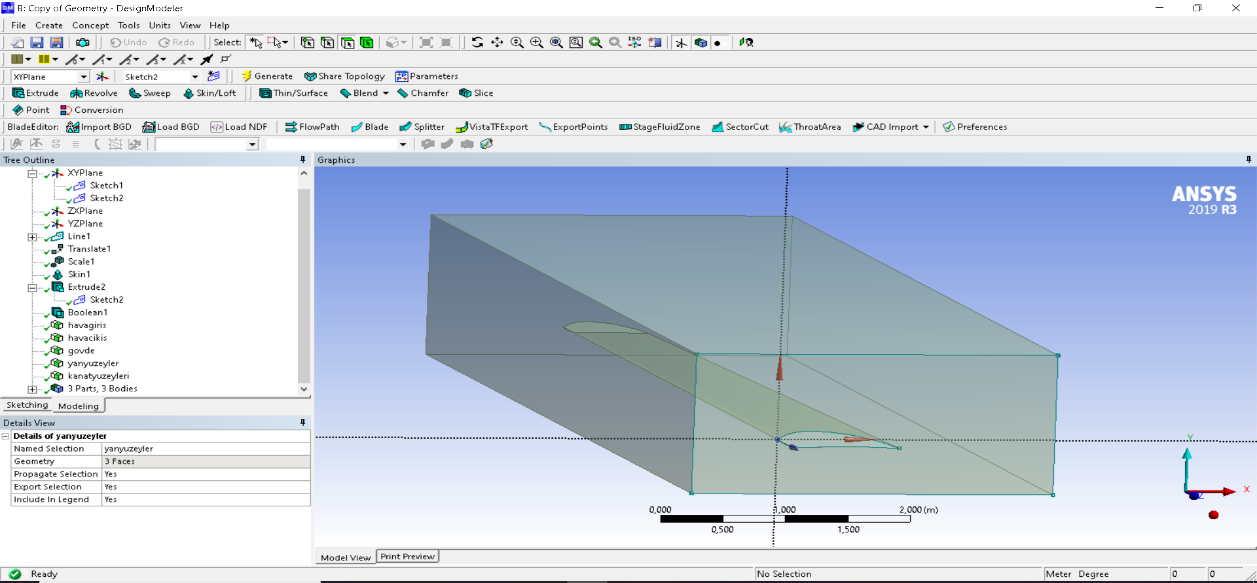Image resolution: width=1257 pixels, height=583 pixels.
Task: Click Load NDF
Action: 239,127
